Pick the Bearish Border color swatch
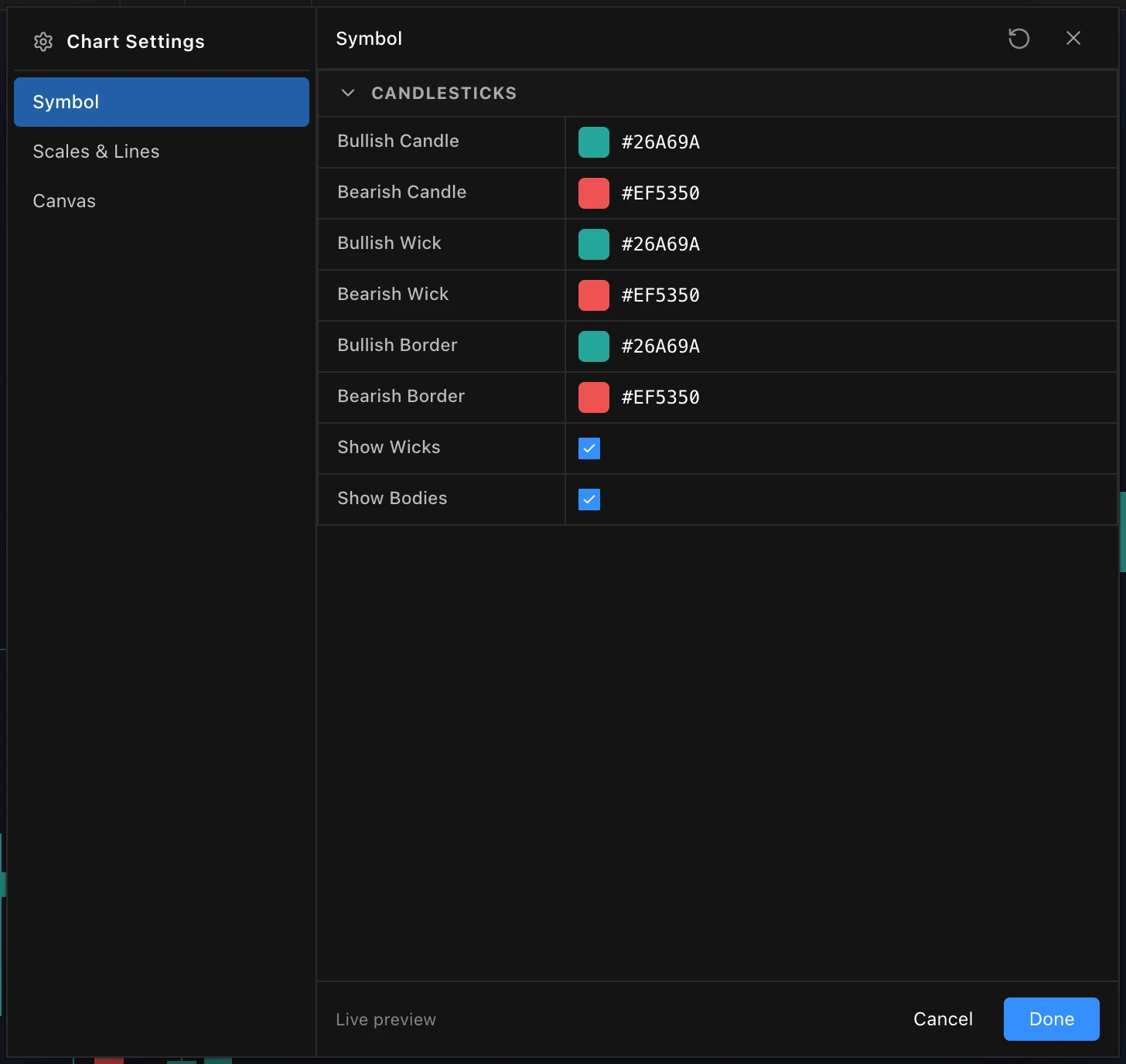Screen dimensions: 1126x1064 [594, 397]
